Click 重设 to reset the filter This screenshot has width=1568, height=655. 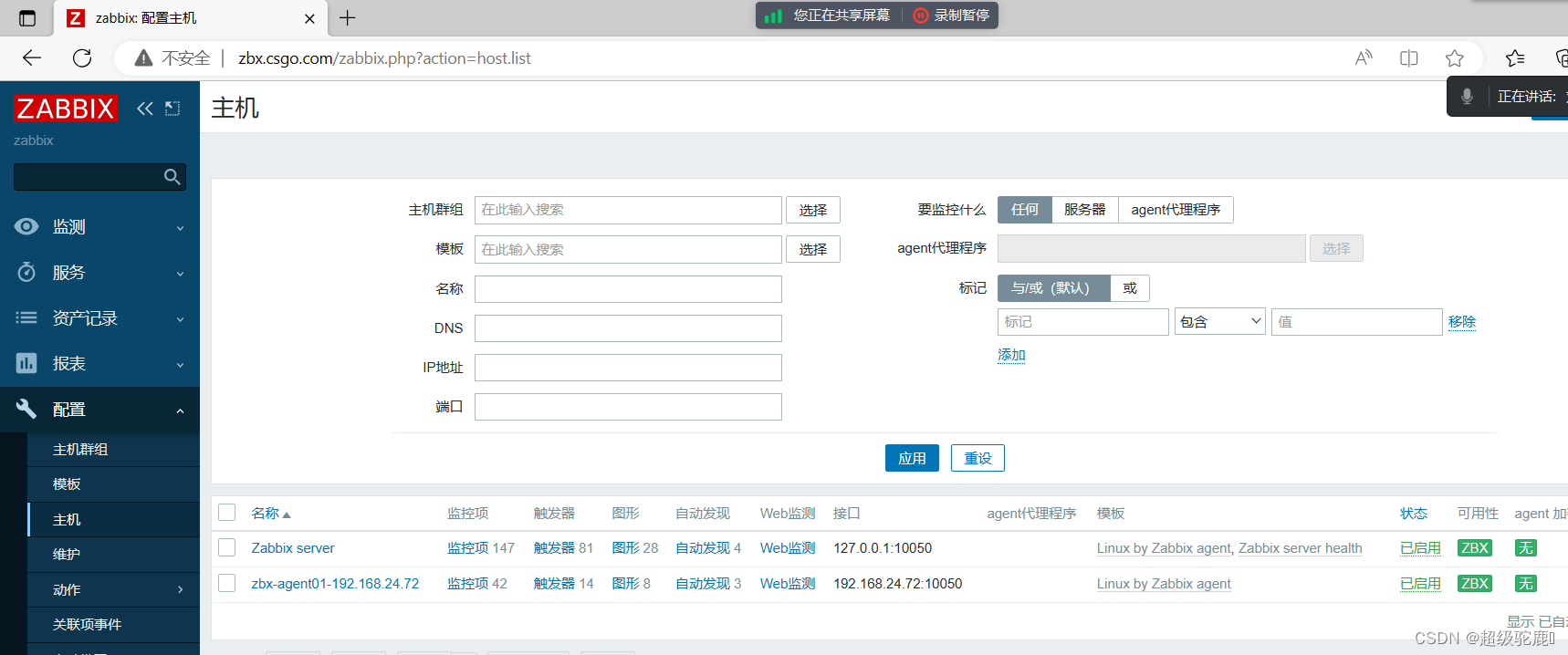click(977, 458)
